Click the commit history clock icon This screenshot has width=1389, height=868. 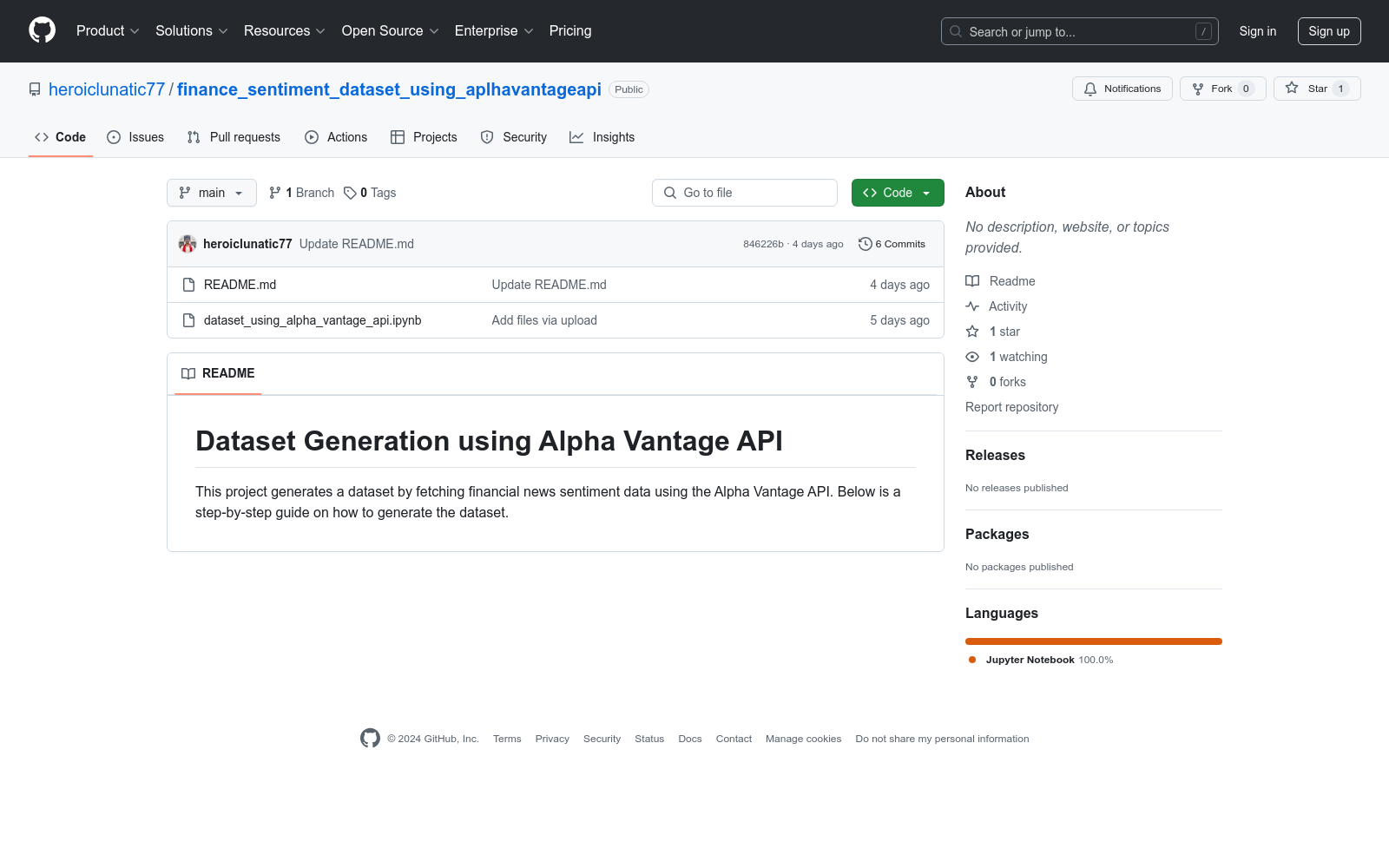pos(865,244)
